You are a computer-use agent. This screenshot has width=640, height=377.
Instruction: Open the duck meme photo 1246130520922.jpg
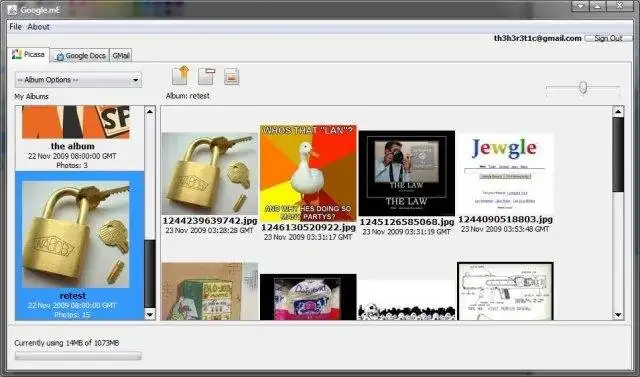(x=308, y=173)
